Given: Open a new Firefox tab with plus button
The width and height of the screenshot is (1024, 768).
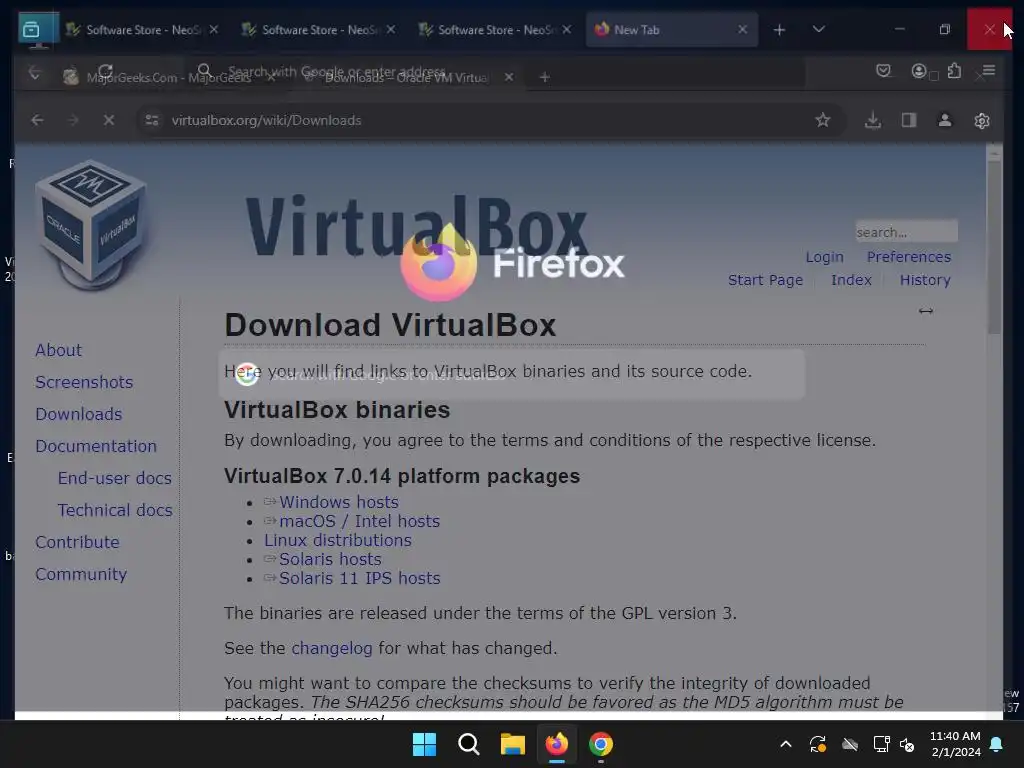Looking at the screenshot, I should click(x=779, y=29).
